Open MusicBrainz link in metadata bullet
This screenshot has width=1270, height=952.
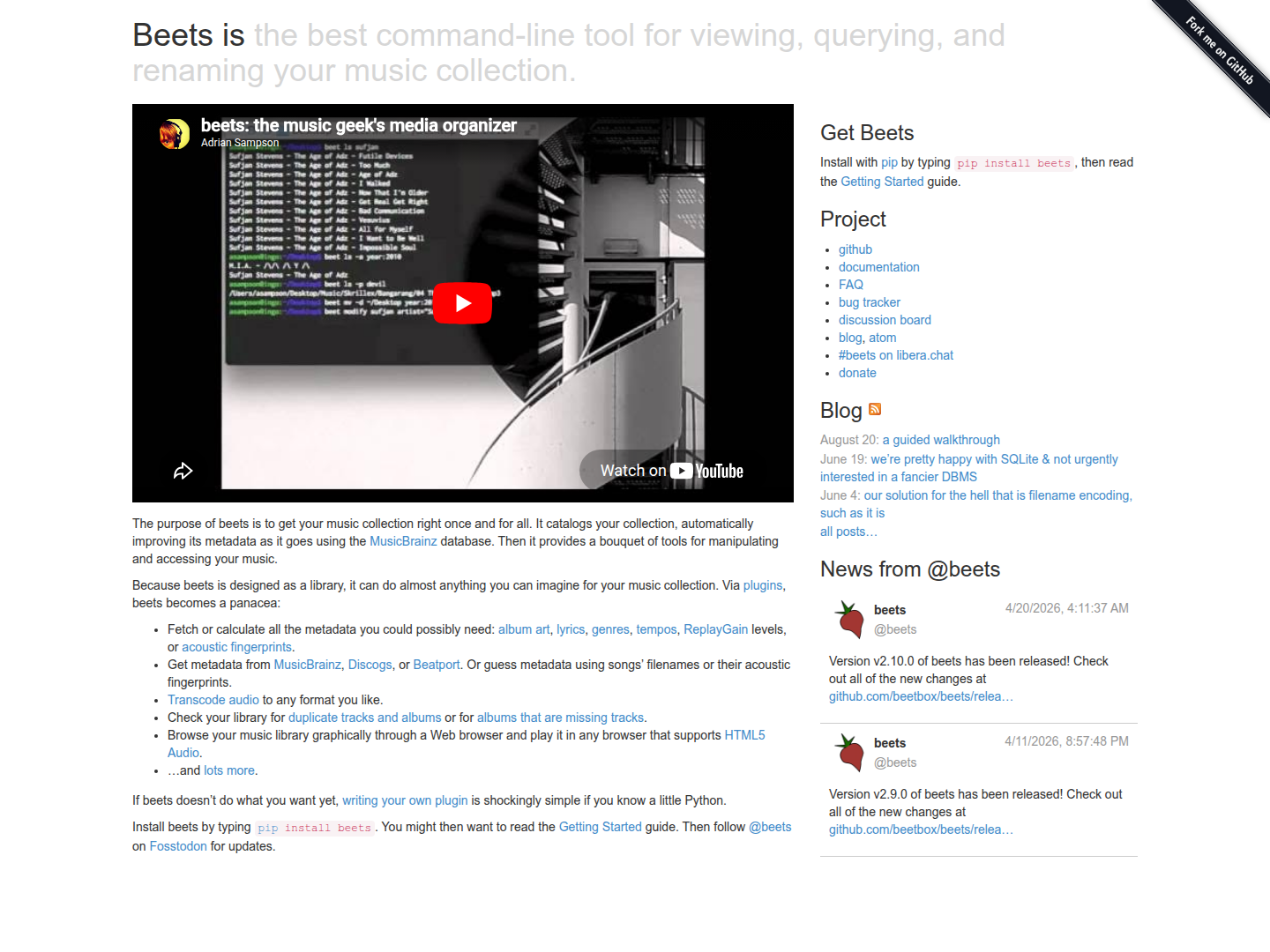point(308,665)
